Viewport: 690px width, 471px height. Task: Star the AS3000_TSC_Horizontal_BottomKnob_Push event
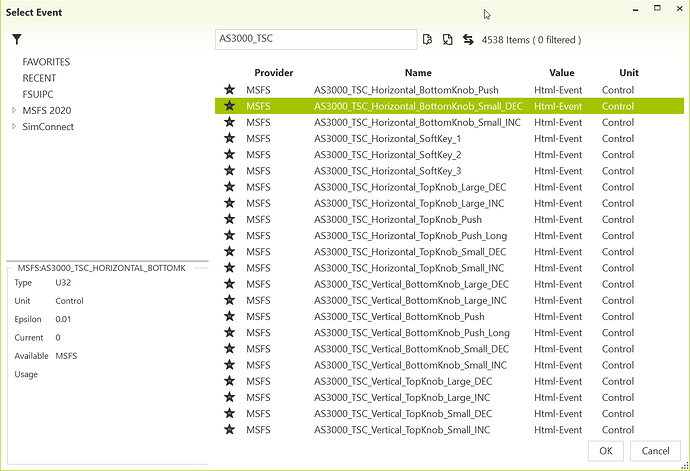pyautogui.click(x=229, y=90)
